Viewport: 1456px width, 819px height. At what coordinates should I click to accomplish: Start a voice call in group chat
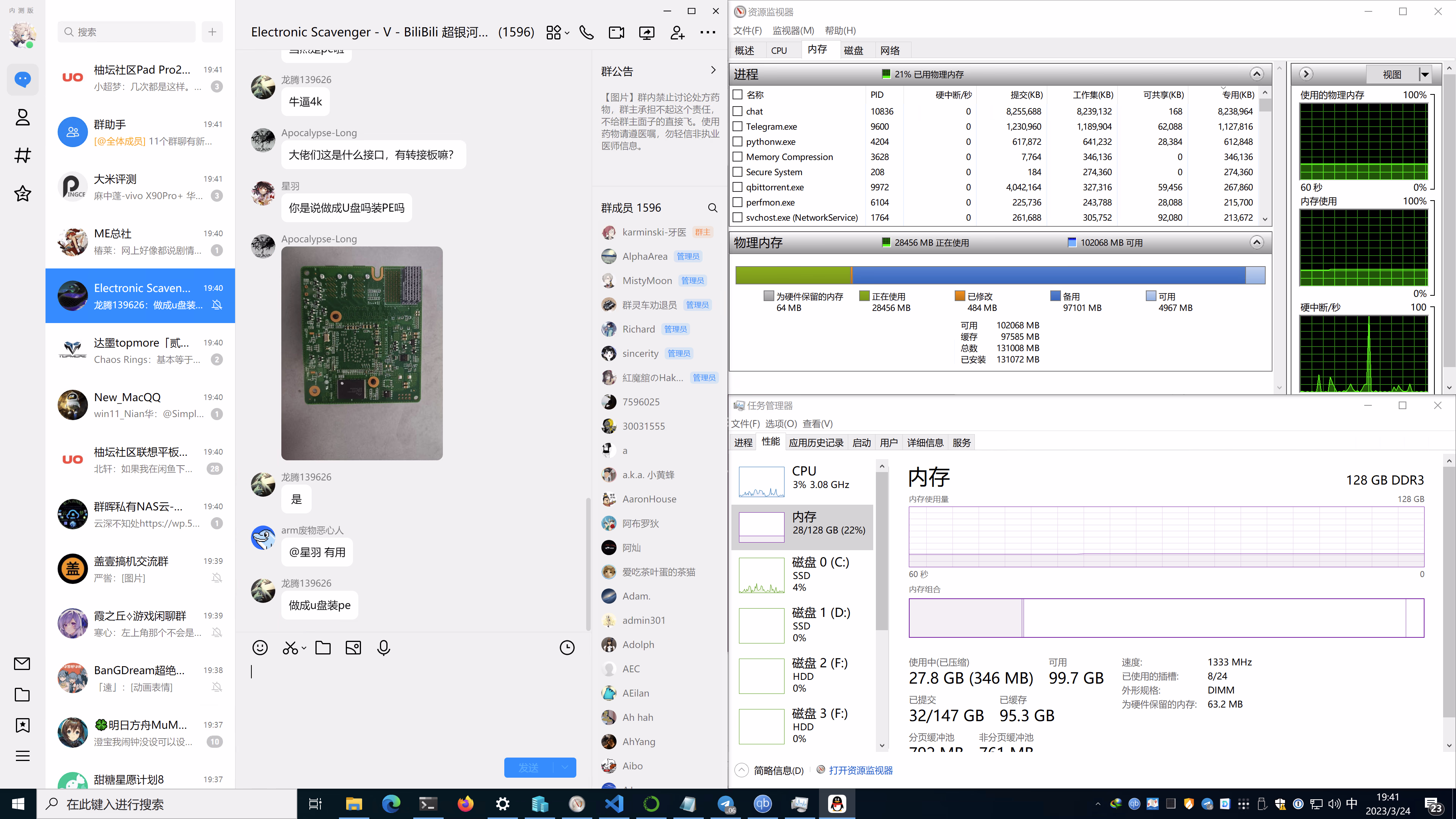click(586, 33)
